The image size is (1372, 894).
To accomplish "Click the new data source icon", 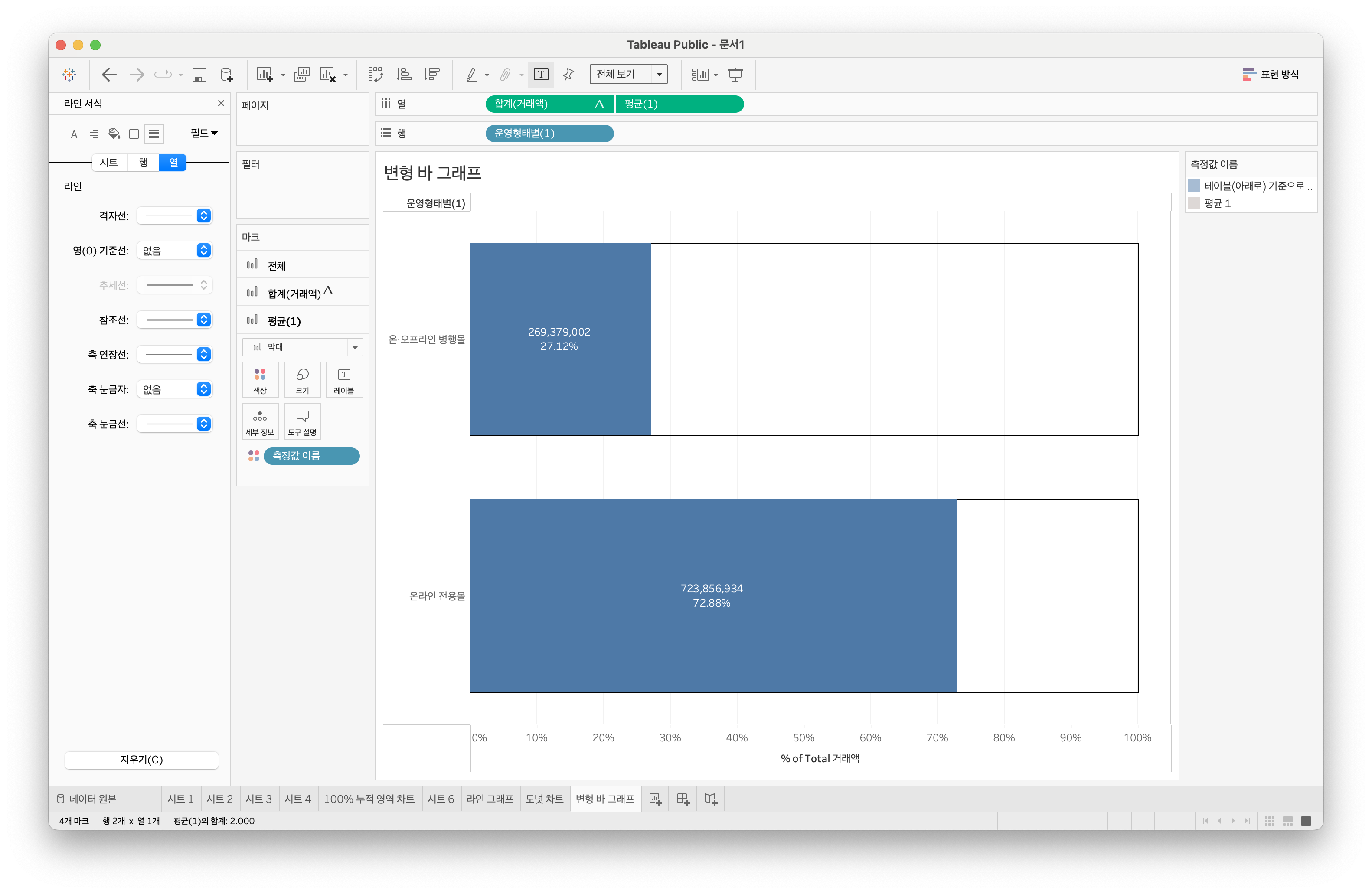I will [x=226, y=75].
